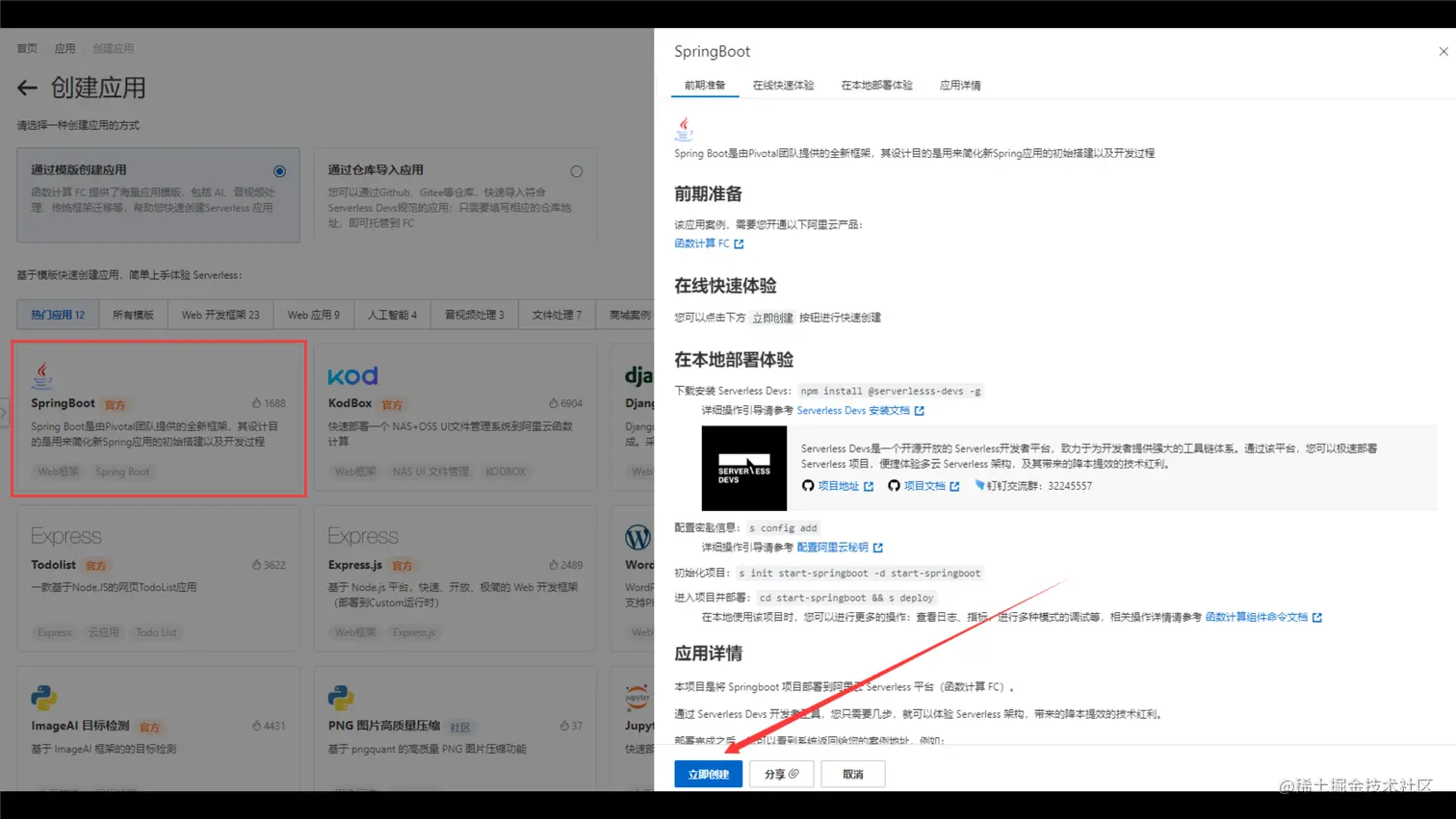
Task: Click the GitHub icon next to 项目地址
Action: click(807, 486)
